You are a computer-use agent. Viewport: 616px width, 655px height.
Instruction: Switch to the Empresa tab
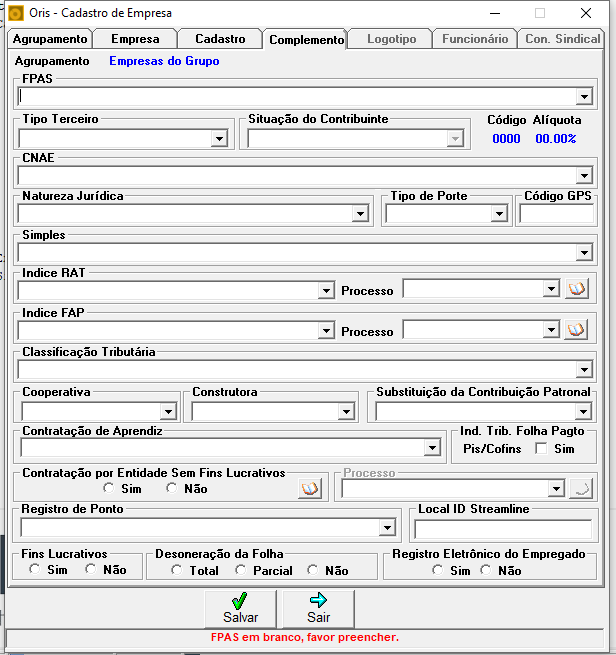(x=135, y=39)
